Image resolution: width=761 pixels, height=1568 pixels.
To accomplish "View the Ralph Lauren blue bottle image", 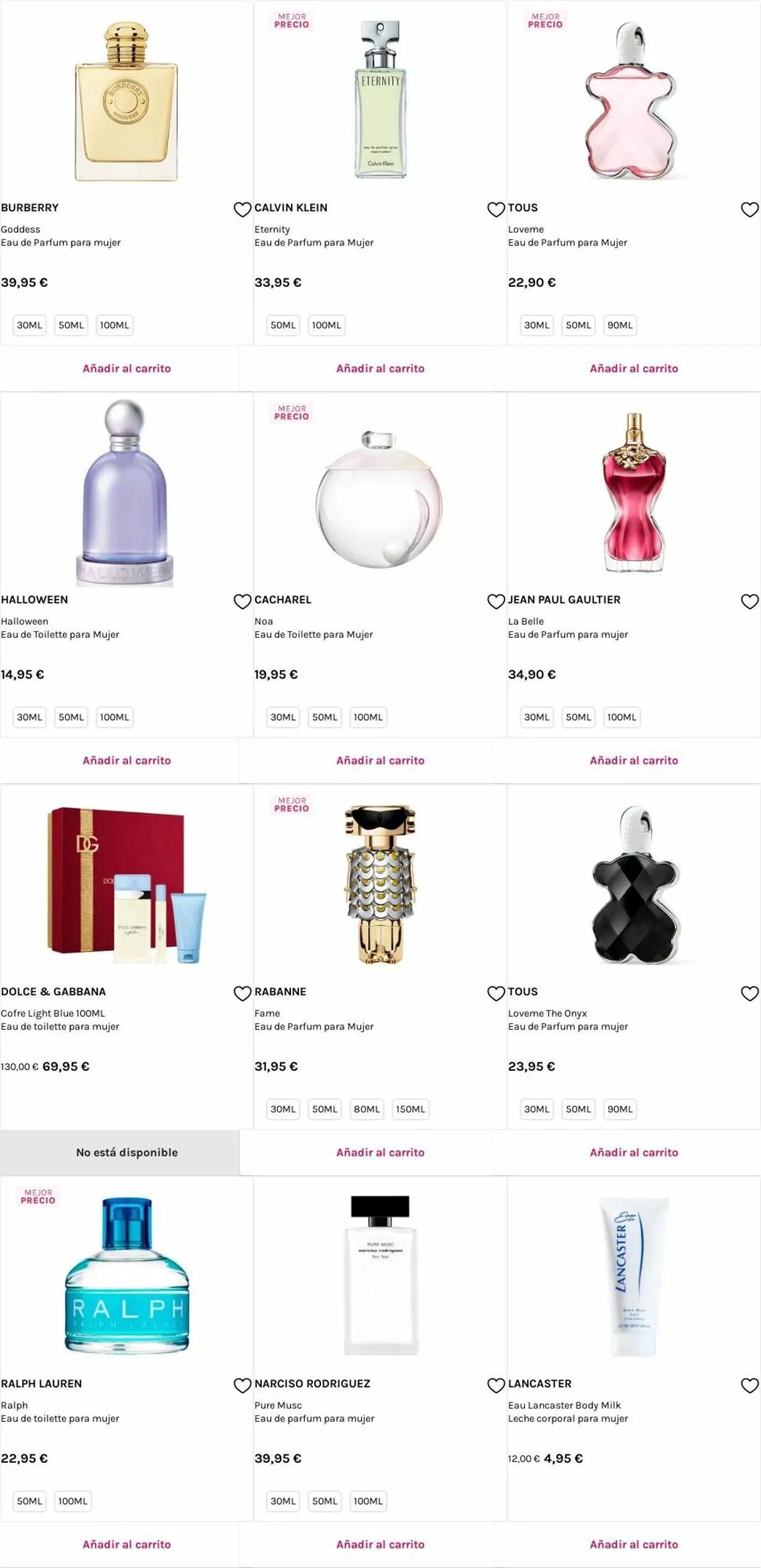I will click(127, 1277).
